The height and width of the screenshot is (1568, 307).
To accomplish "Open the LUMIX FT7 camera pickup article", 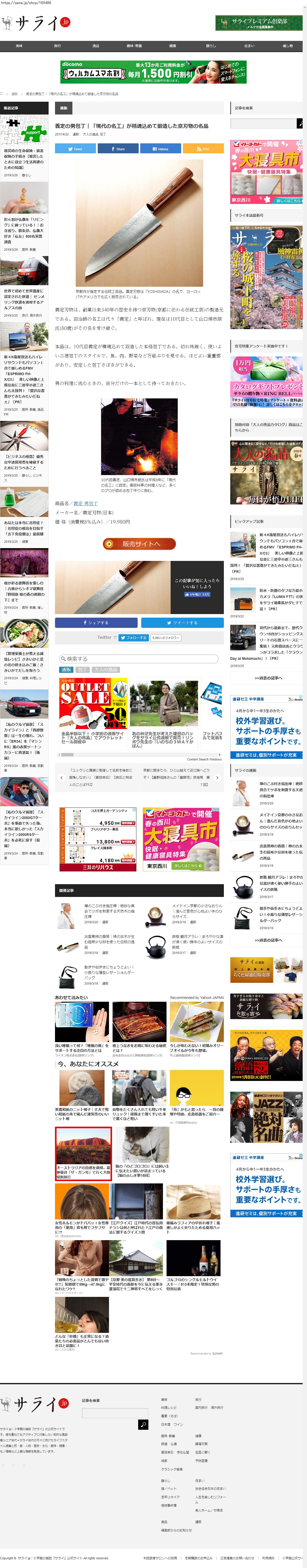I will click(x=266, y=599).
